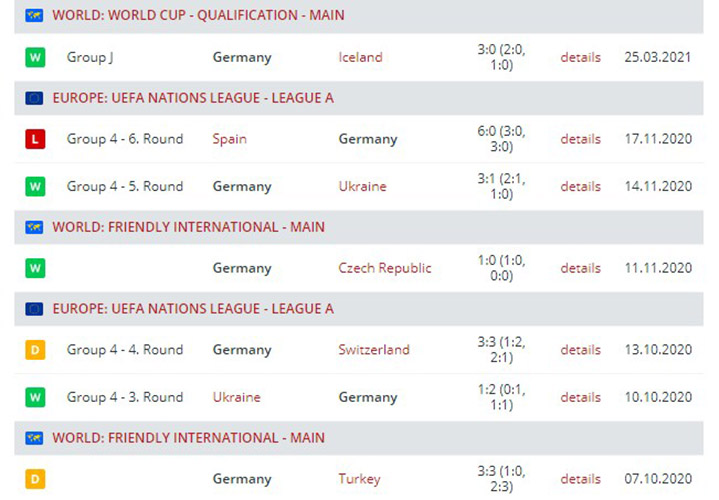Viewport: 719px width, 500px height.
Task: Open details for the Spain–Germany 6:0 match
Action: click(x=580, y=139)
